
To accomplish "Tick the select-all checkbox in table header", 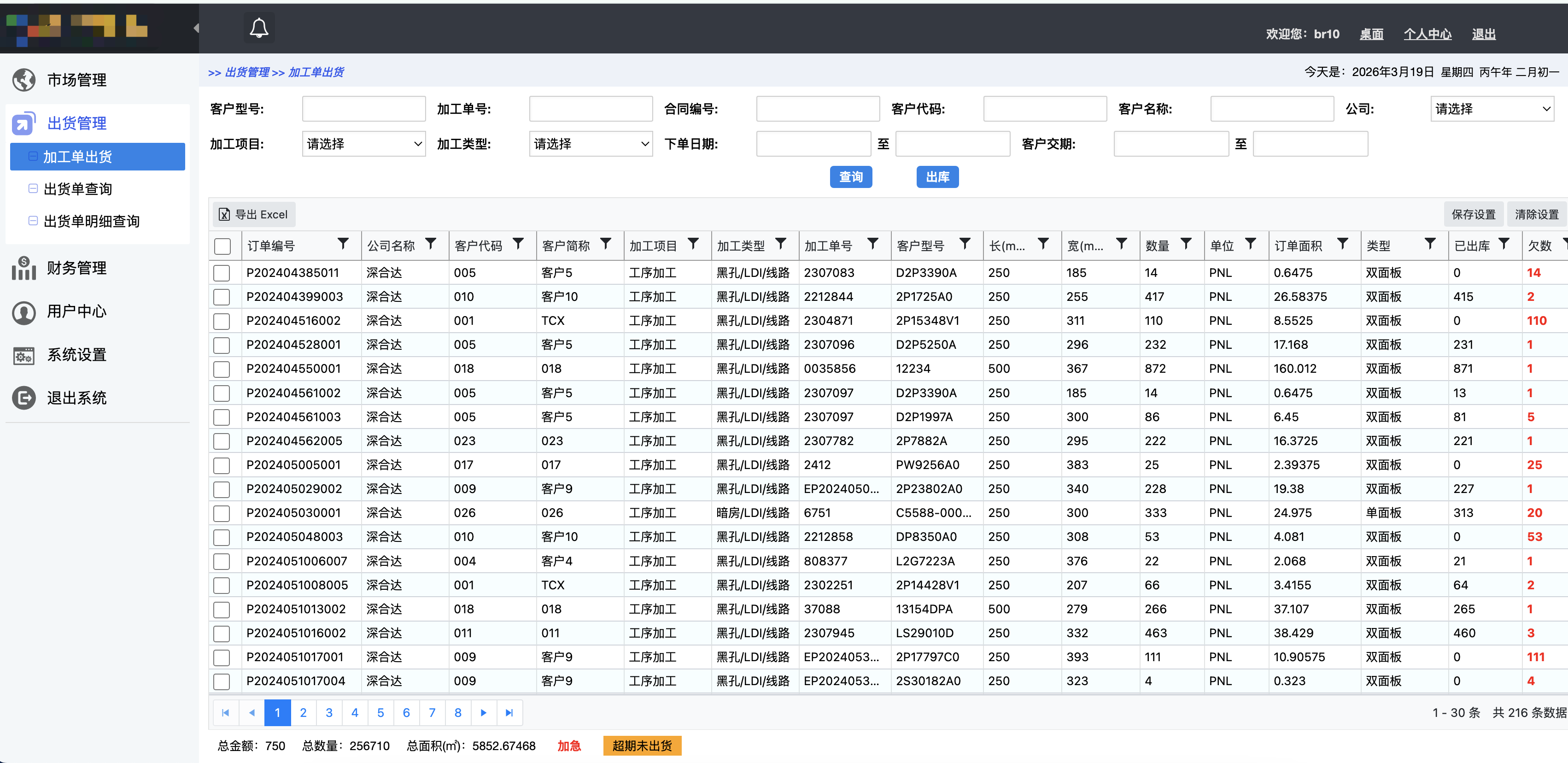I will point(223,246).
